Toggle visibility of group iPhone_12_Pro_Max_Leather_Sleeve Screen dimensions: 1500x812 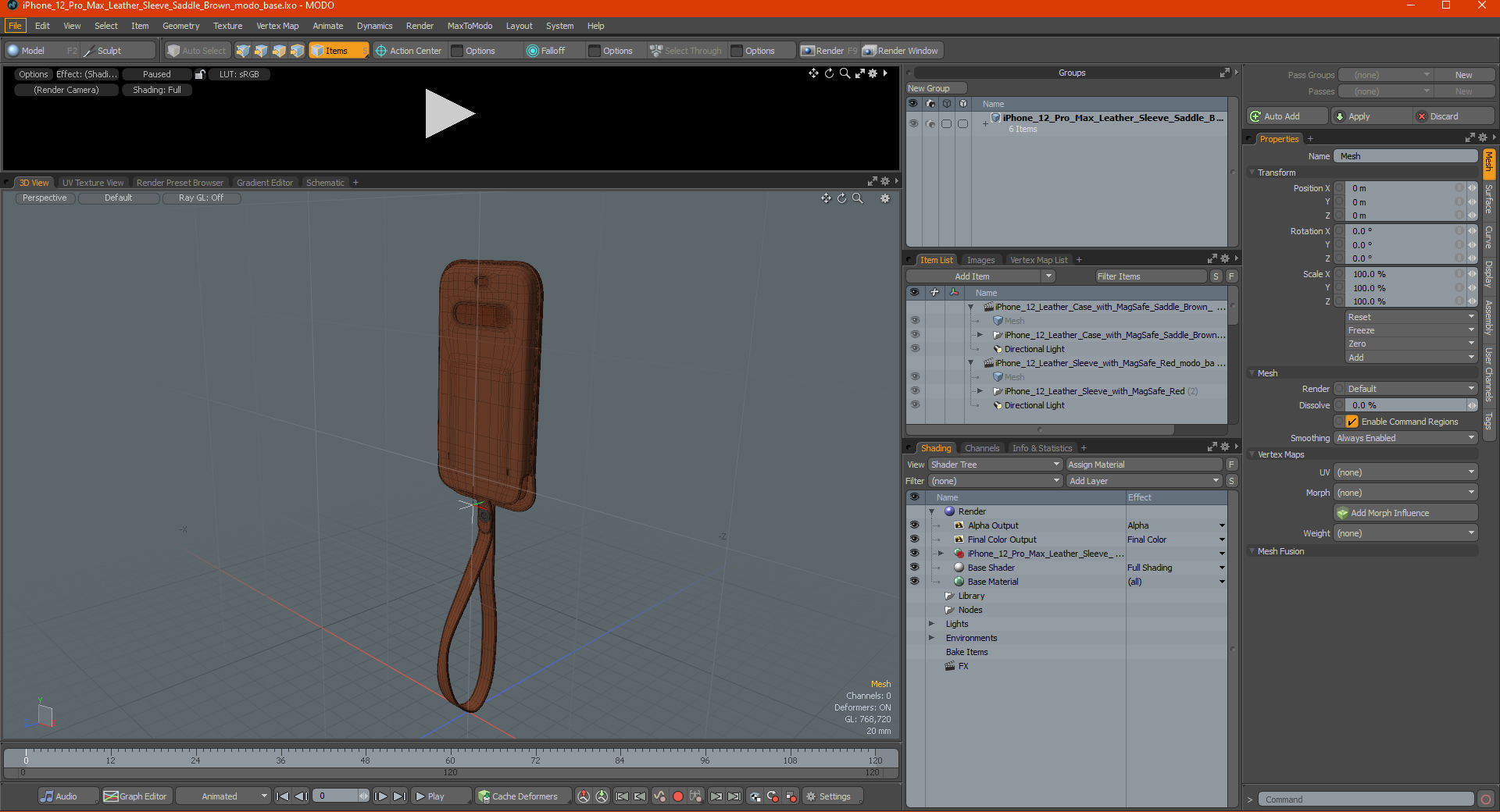point(913,123)
